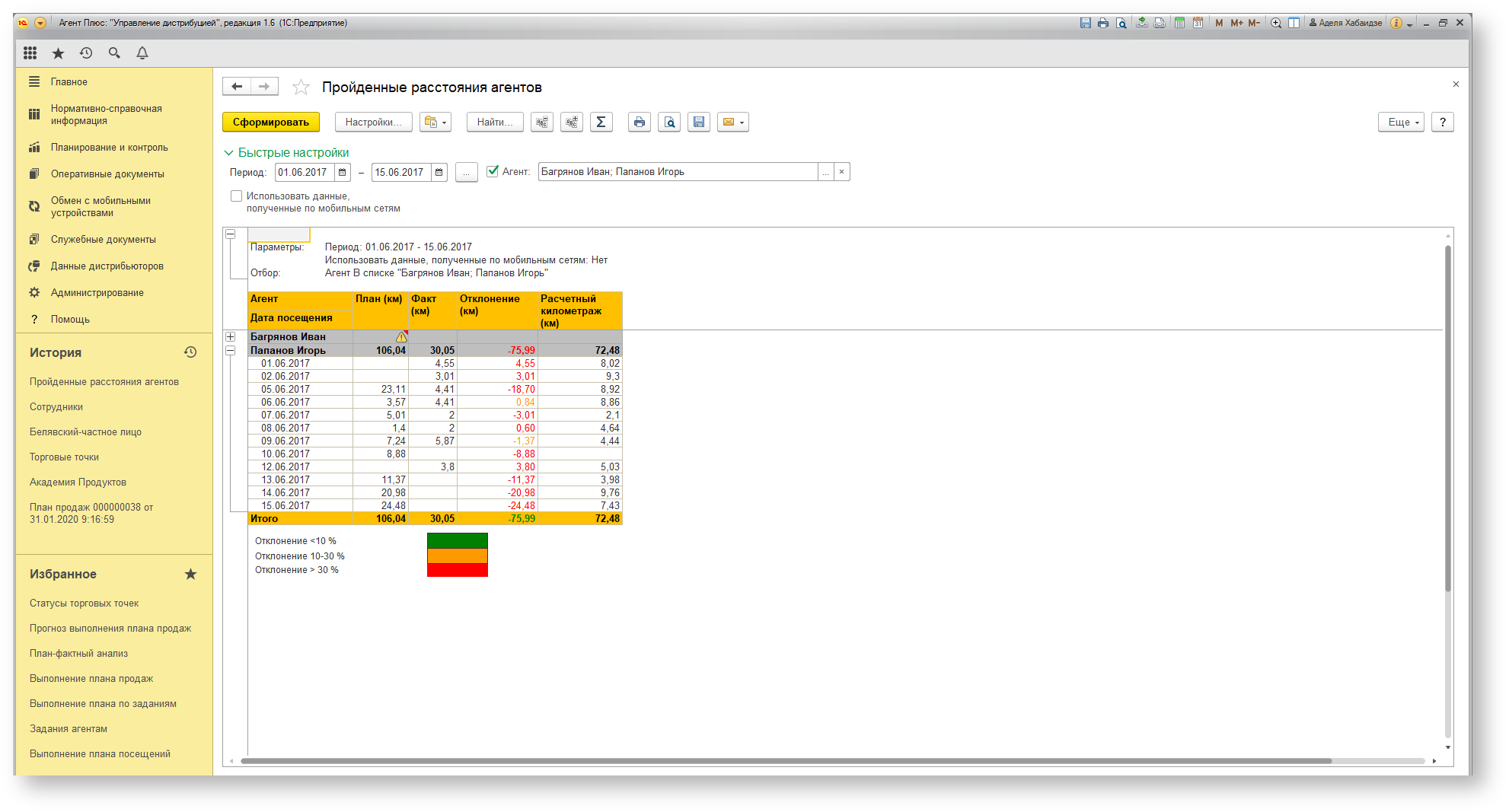Viewport: 1509px width, 812px height.
Task: Expand the Багрянов Иван group
Action: click(230, 336)
